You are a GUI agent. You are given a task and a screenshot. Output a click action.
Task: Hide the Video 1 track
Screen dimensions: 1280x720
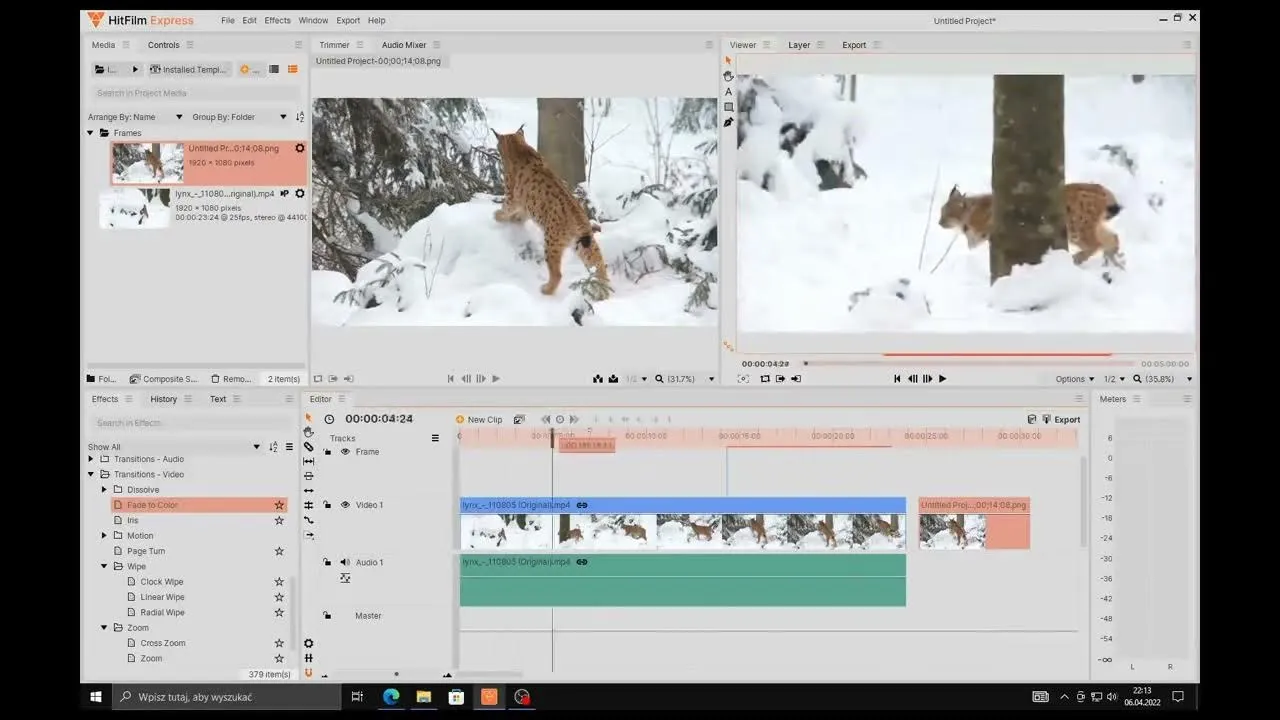coord(345,505)
